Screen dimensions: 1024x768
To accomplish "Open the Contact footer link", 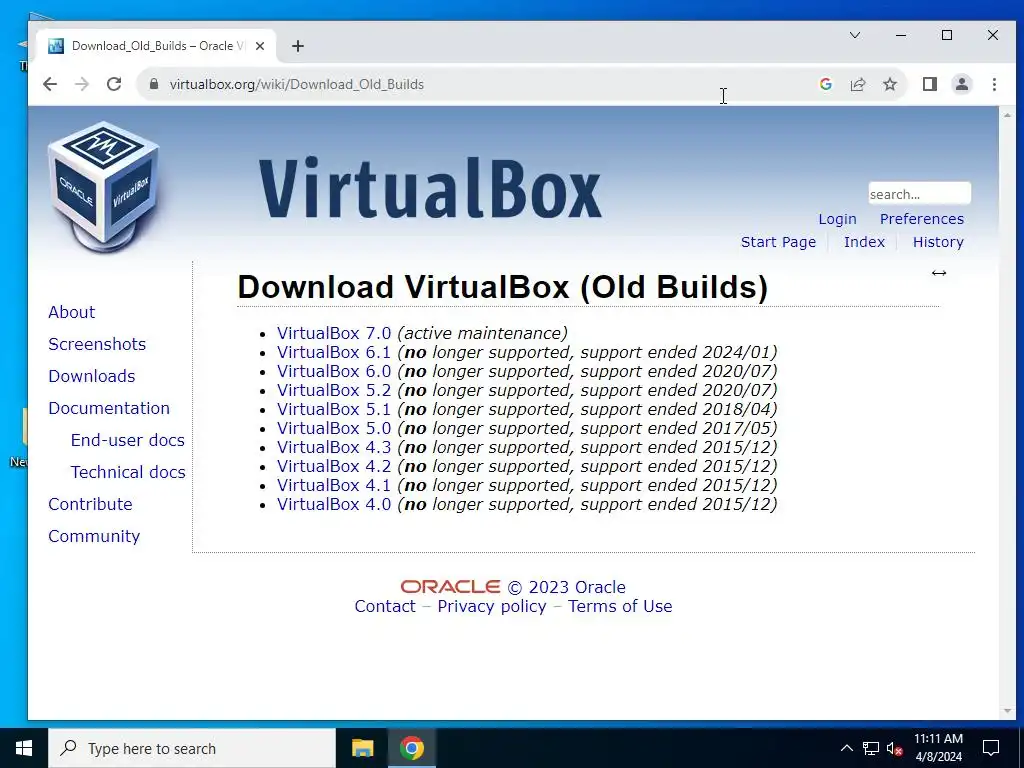I will tap(385, 606).
